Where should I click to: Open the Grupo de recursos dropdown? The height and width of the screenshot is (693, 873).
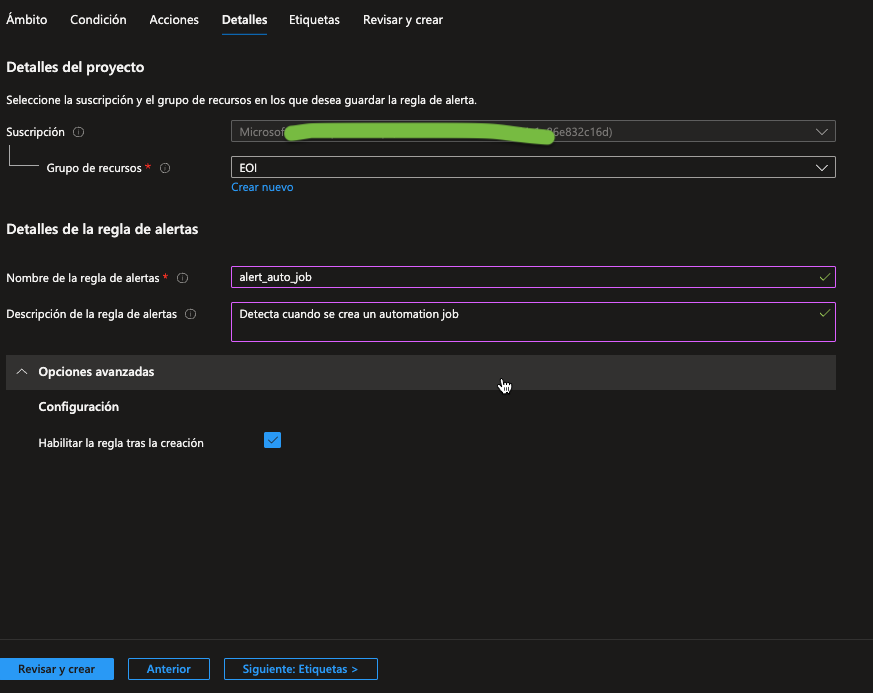[x=533, y=167]
